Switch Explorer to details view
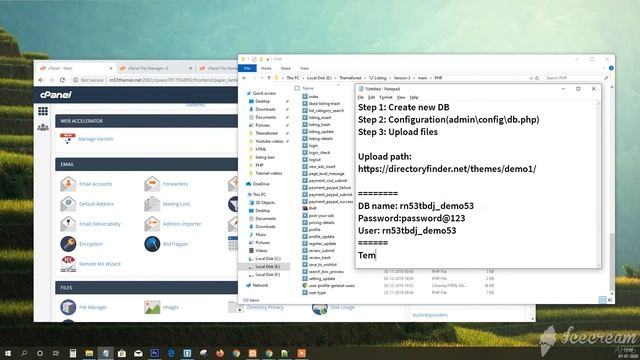 [x=602, y=300]
